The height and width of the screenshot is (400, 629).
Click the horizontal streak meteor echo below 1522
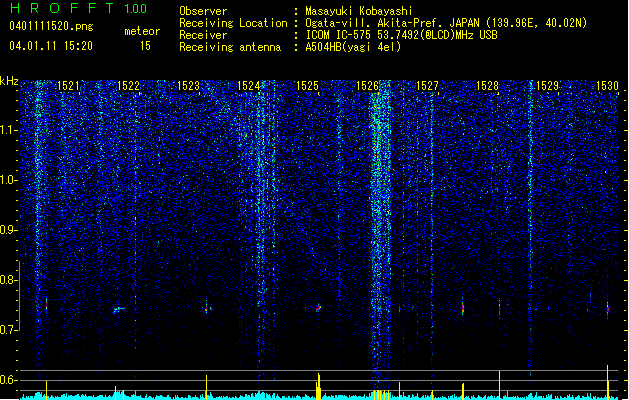pos(118,310)
